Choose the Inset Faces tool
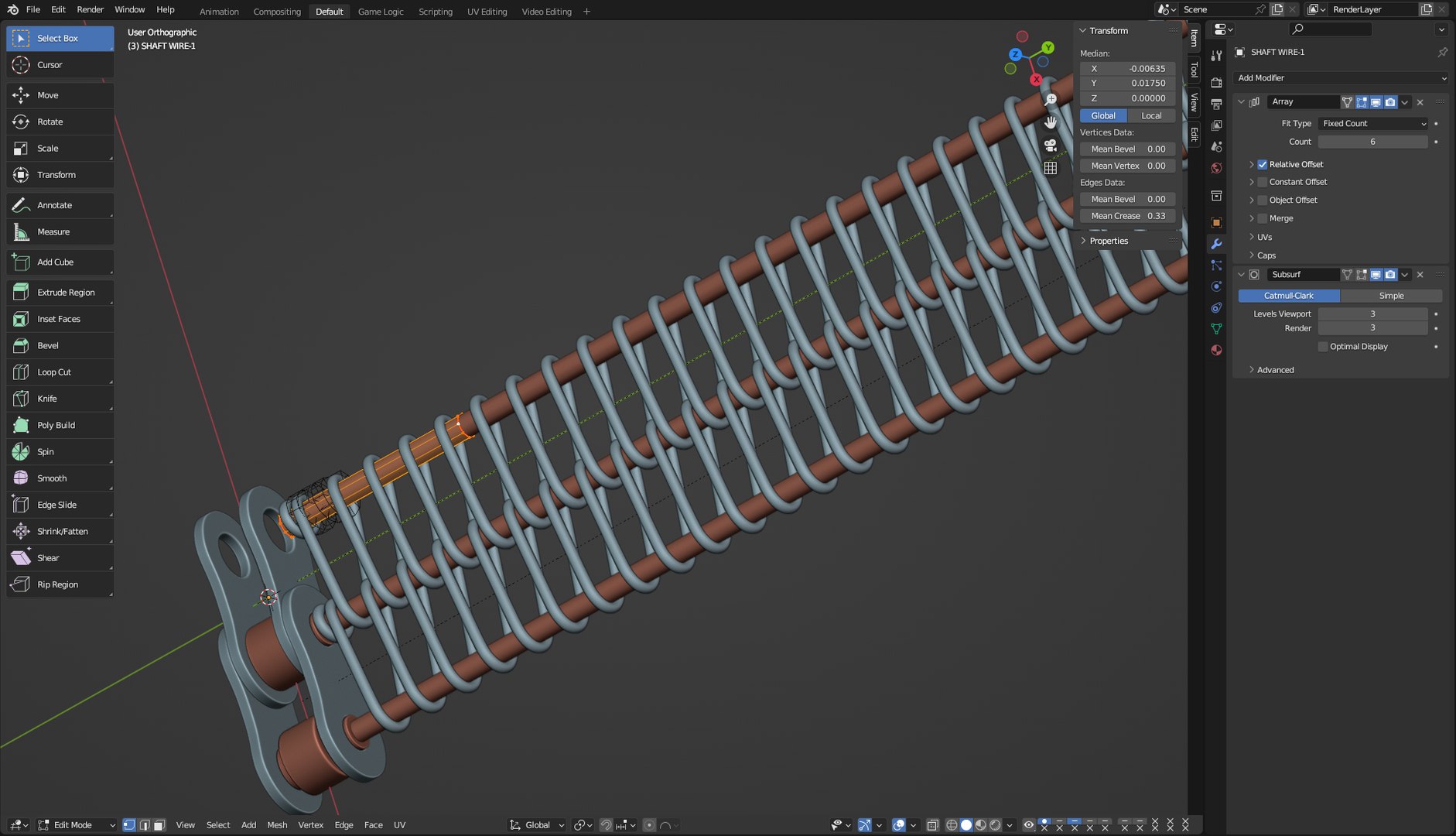This screenshot has width=1456, height=836. pos(60,319)
